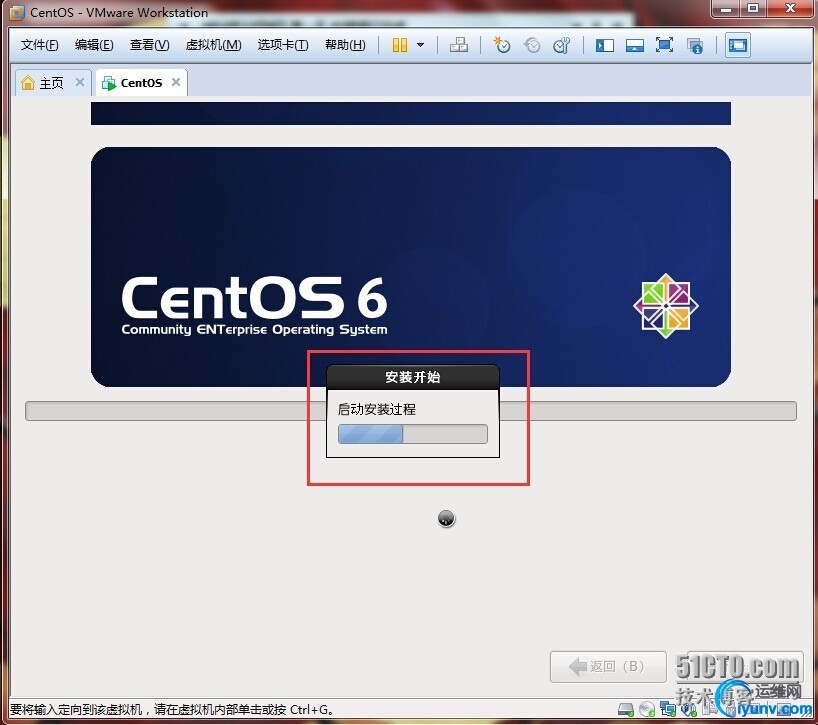This screenshot has height=725, width=818.
Task: Open the 选项卡(T) menu
Action: click(283, 45)
